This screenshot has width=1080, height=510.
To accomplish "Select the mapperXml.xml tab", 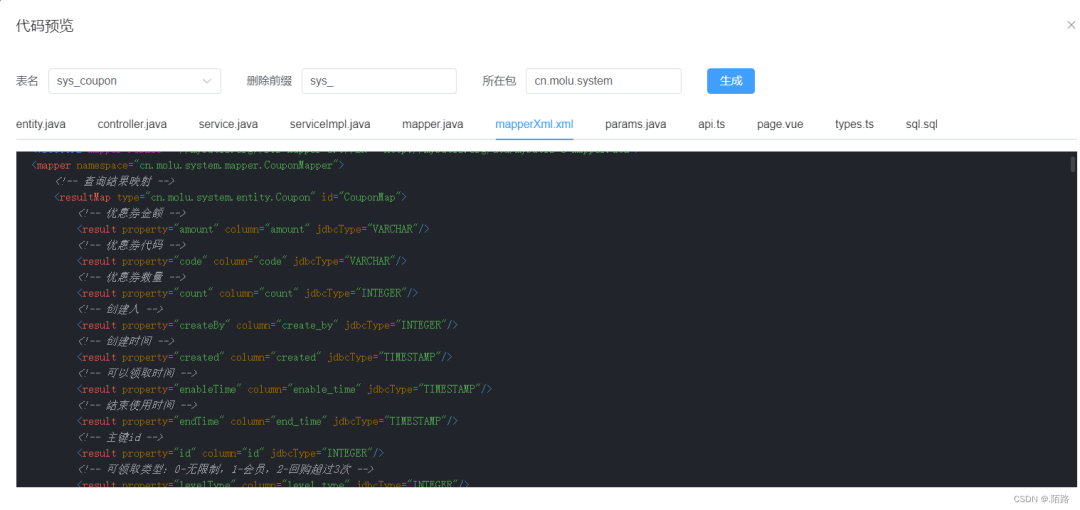I will (534, 124).
